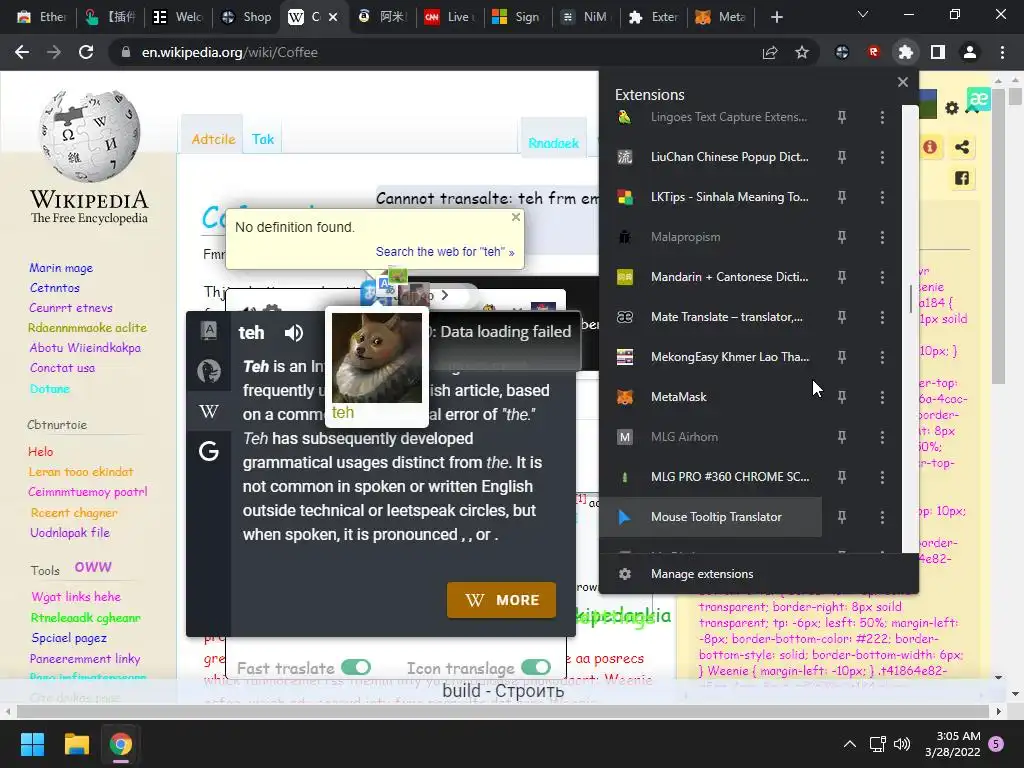Switch to the Extensions browser tab
The image size is (1024, 768).
click(x=653, y=17)
